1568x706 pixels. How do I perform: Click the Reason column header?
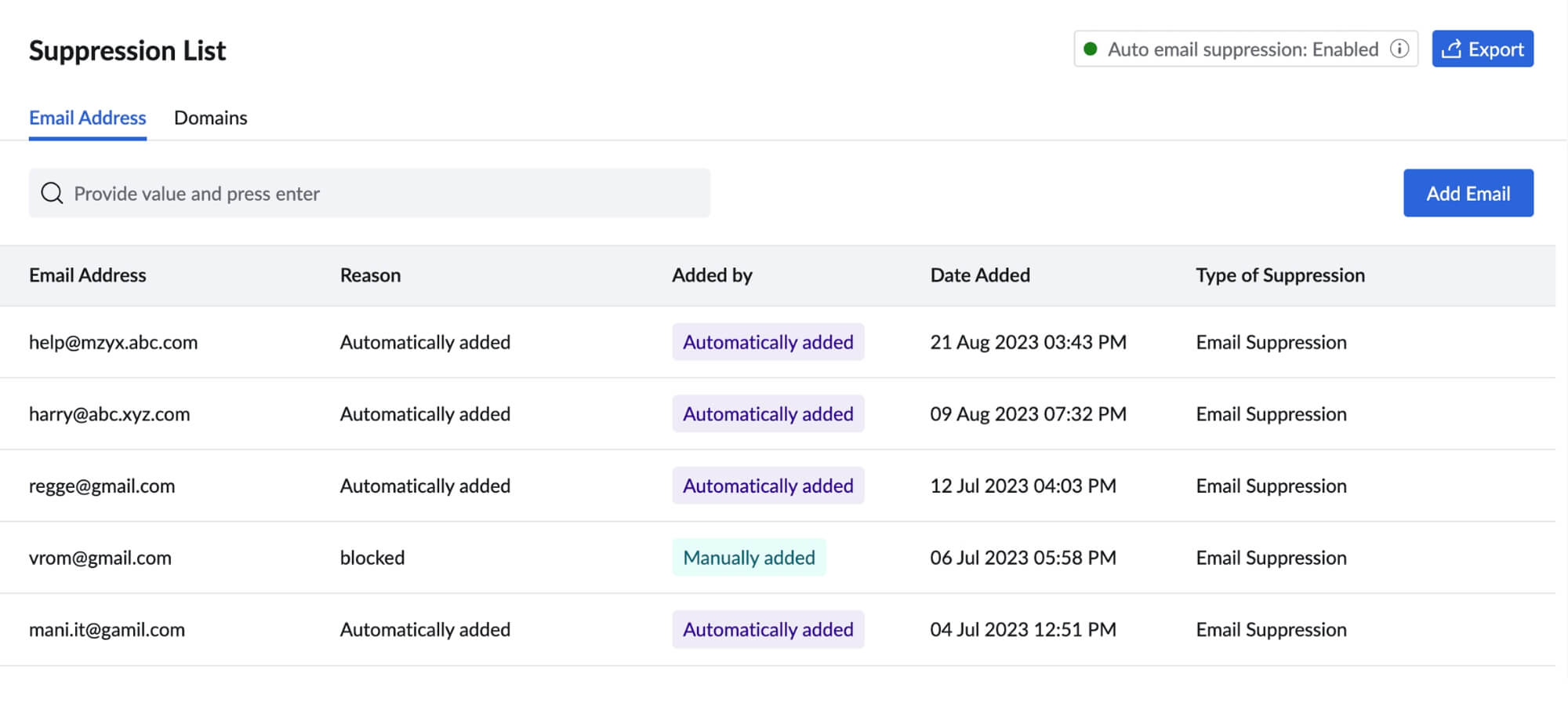(x=370, y=275)
